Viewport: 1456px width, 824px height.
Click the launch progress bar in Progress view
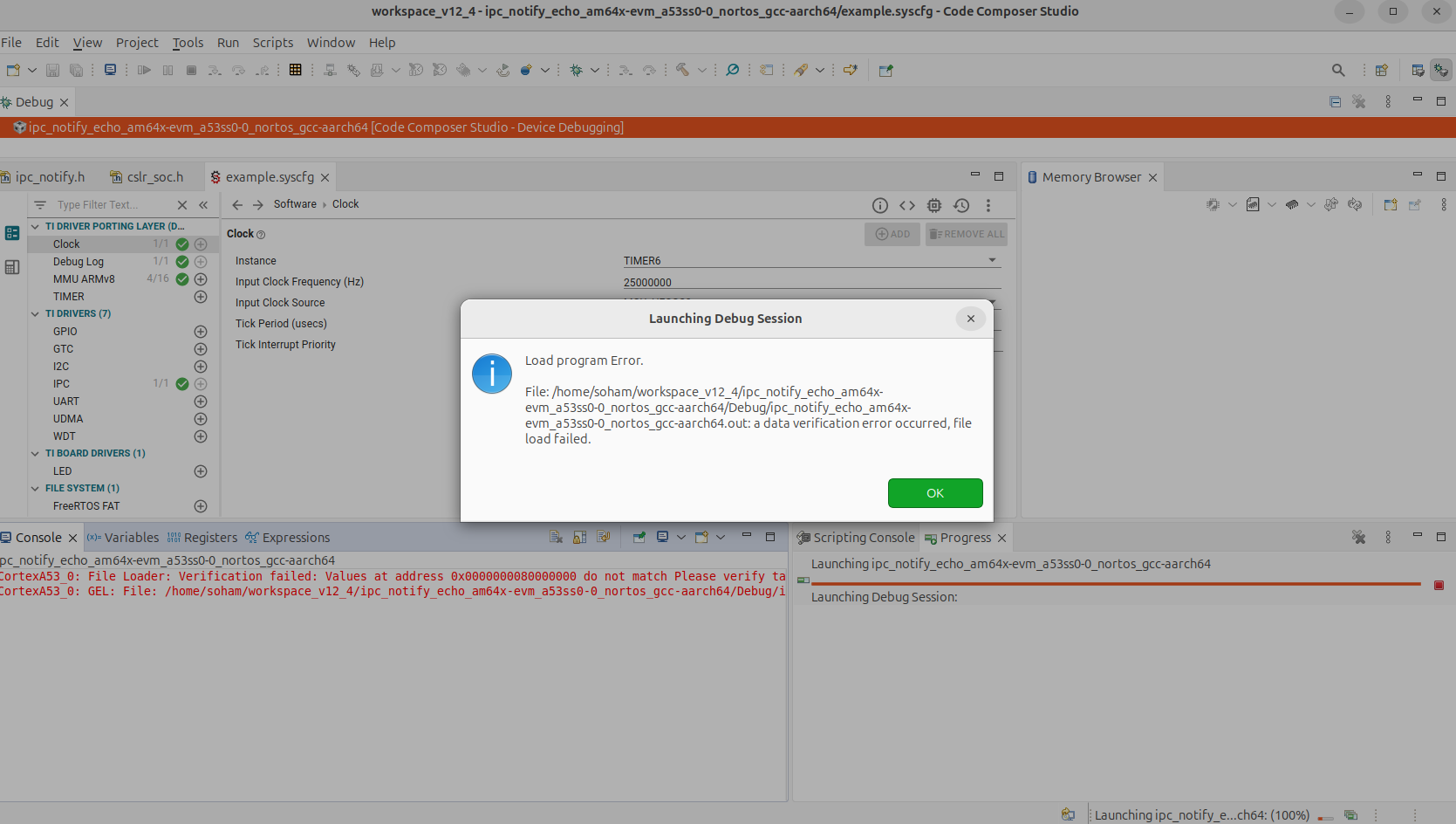click(x=1116, y=584)
